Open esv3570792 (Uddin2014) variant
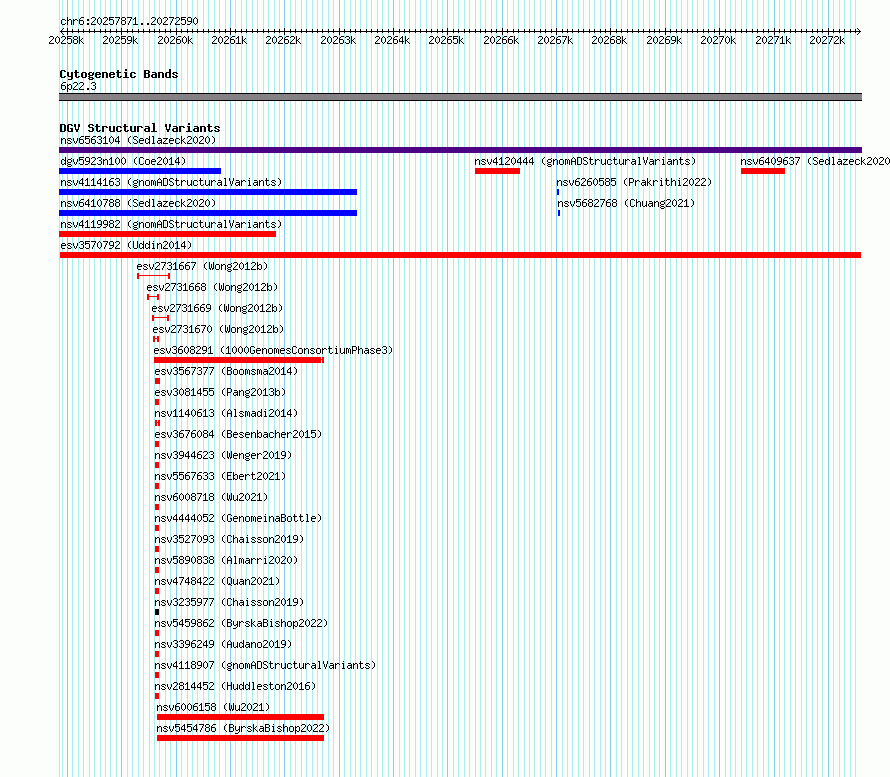Screen dimensions: 890x777 (x=126, y=245)
